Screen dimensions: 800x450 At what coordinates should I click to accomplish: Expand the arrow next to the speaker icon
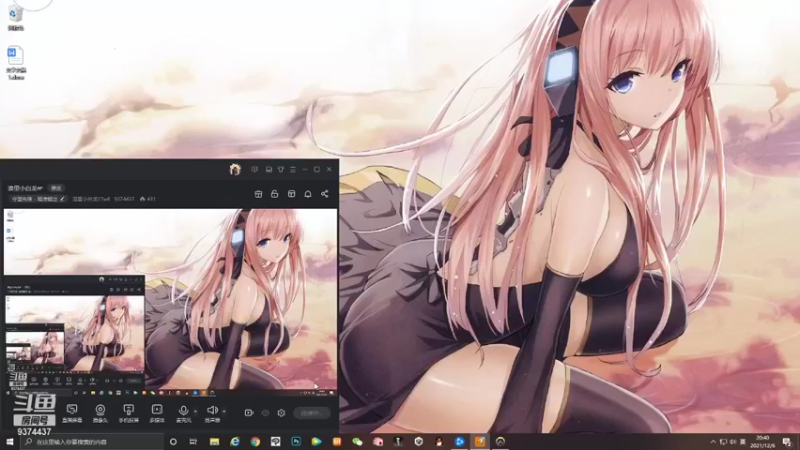(224, 411)
